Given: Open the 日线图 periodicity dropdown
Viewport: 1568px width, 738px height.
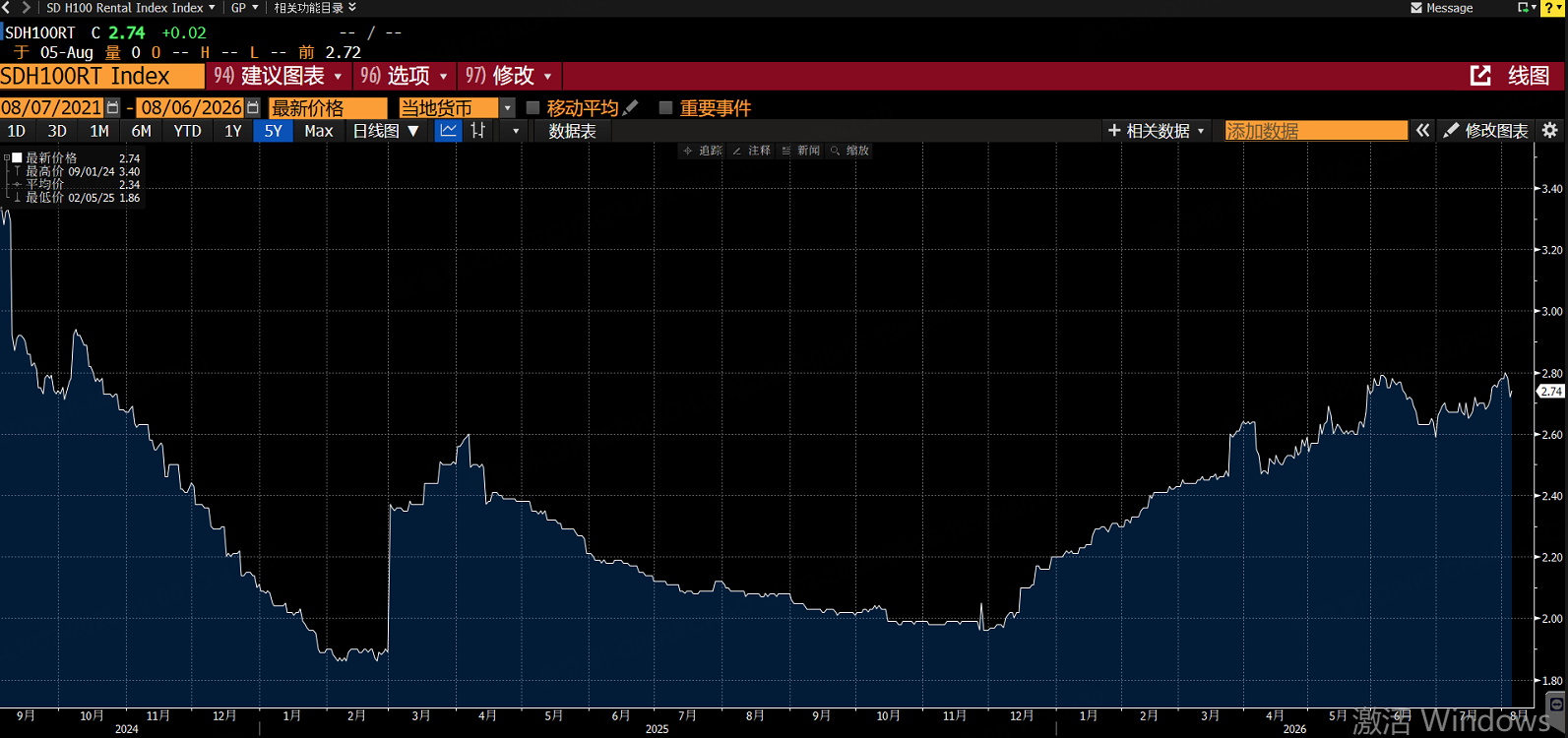Looking at the screenshot, I should [x=386, y=131].
